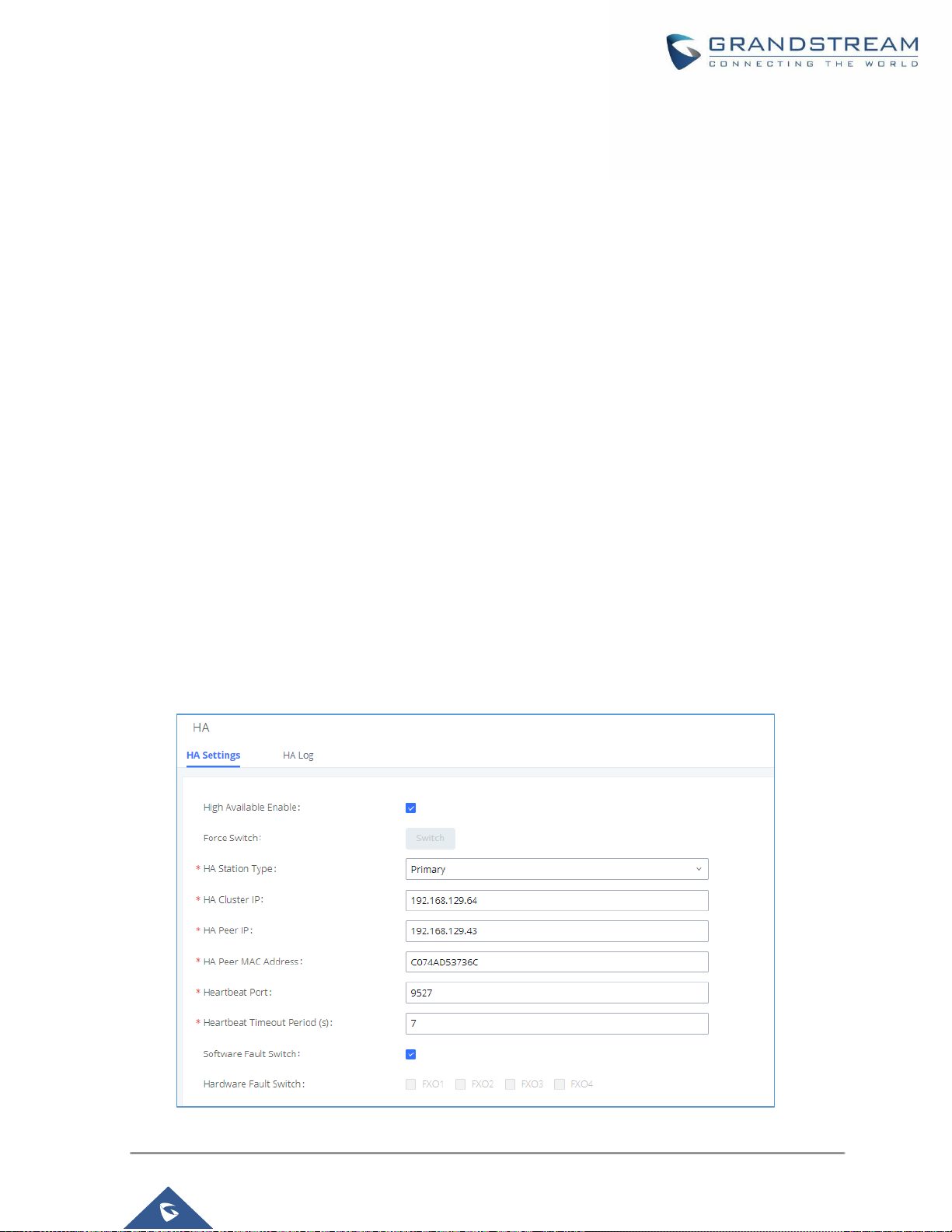Click the "High Available Enable" label

pos(252,808)
